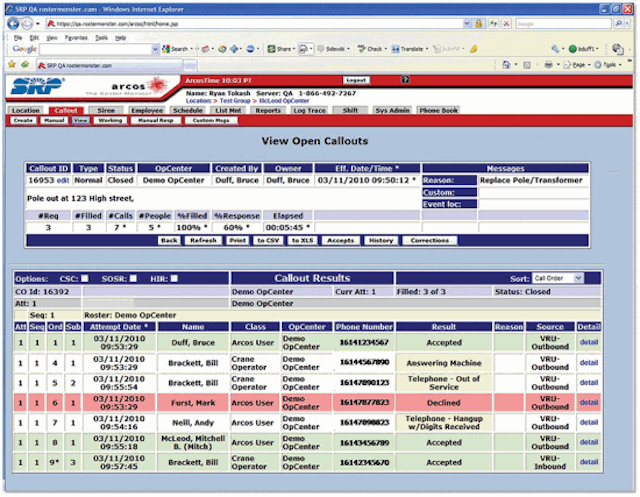Click the History button
This screenshot has height=497, width=640.
click(x=381, y=240)
